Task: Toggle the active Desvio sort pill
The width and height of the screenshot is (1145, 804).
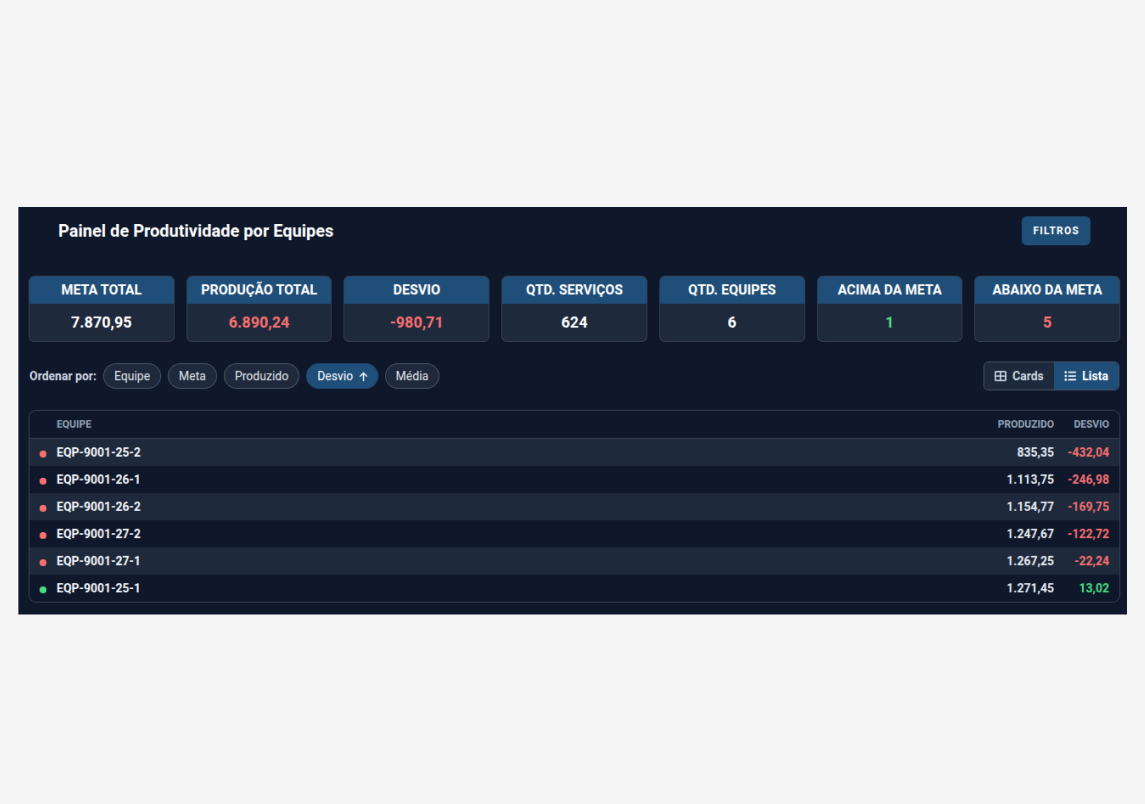Action: pos(342,376)
